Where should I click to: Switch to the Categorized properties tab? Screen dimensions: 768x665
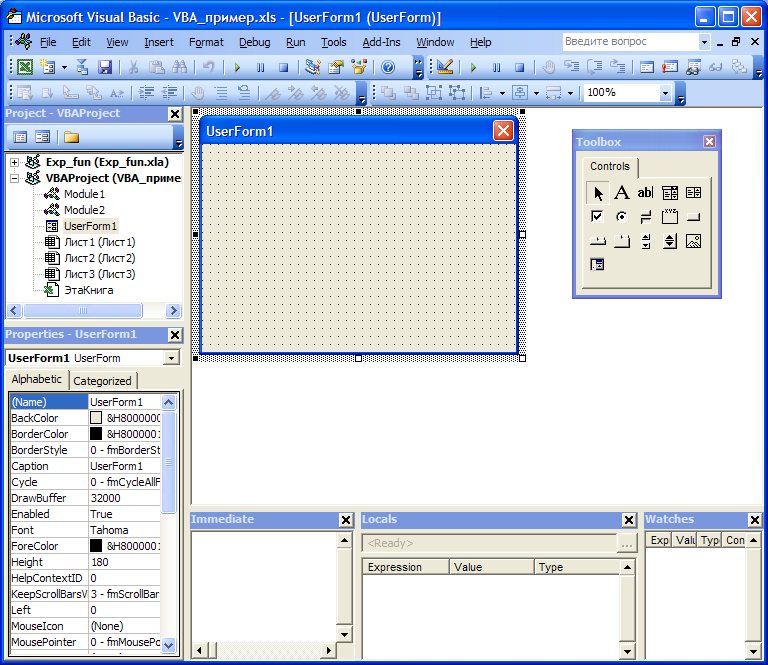102,380
